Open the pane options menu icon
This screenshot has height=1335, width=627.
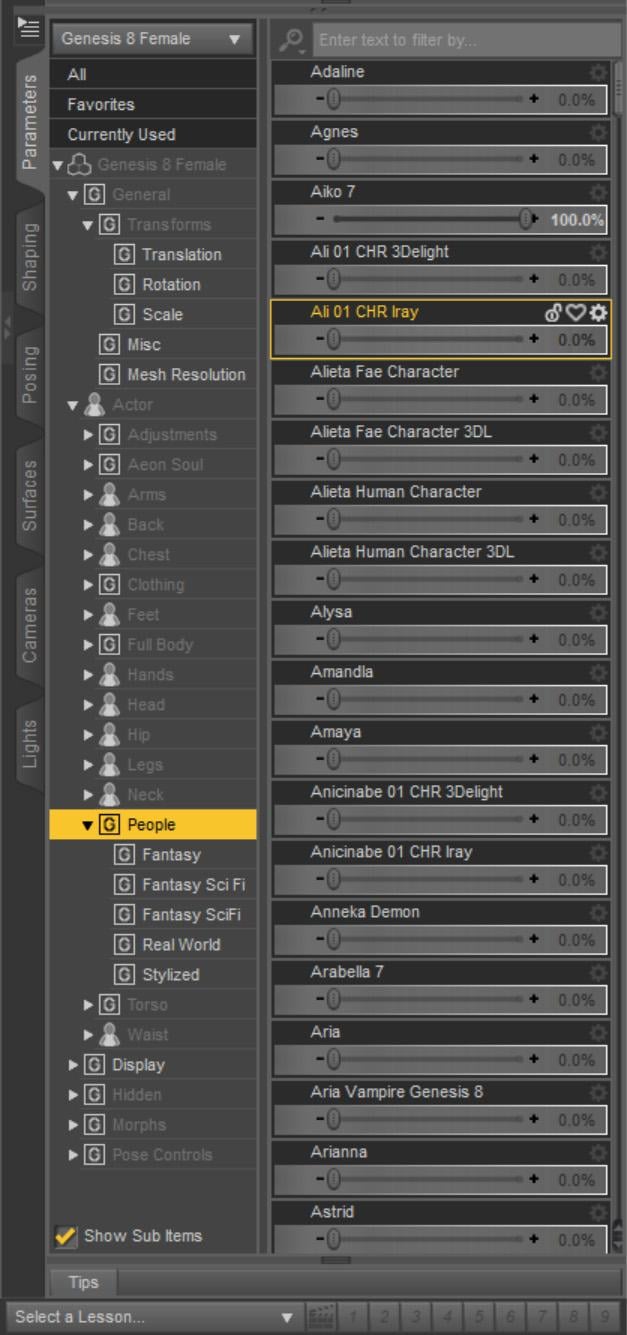28,27
